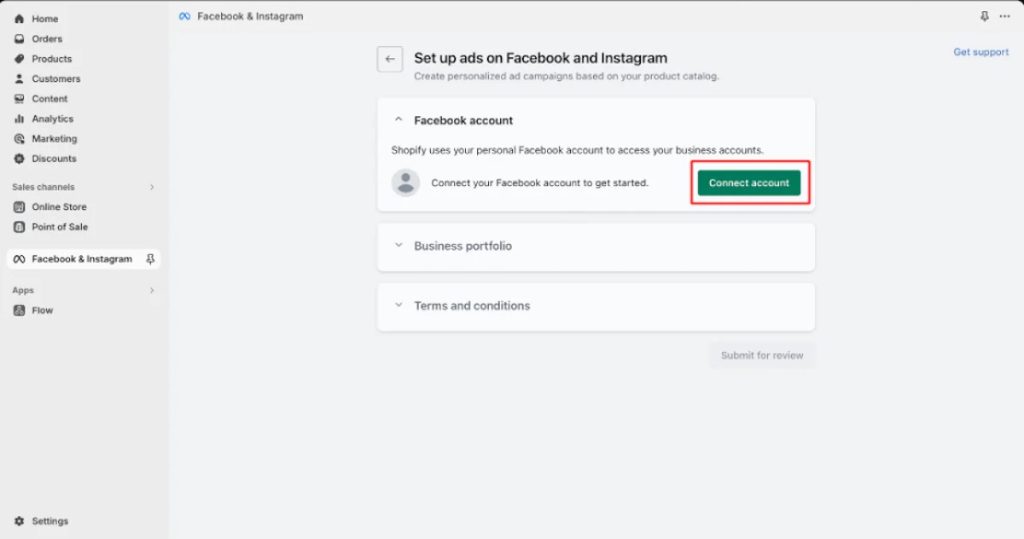The height and width of the screenshot is (539, 1024).
Task: Click the Get support link
Action: 981,52
